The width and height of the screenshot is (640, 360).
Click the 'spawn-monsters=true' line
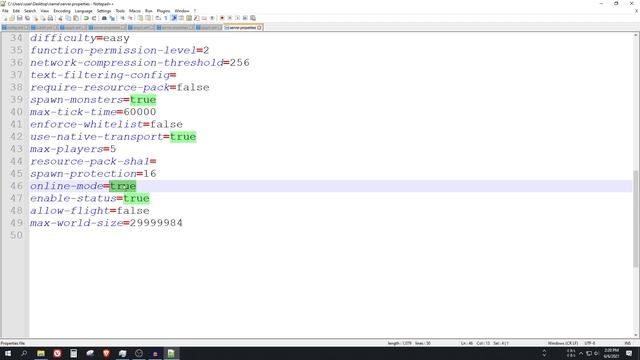(x=93, y=100)
